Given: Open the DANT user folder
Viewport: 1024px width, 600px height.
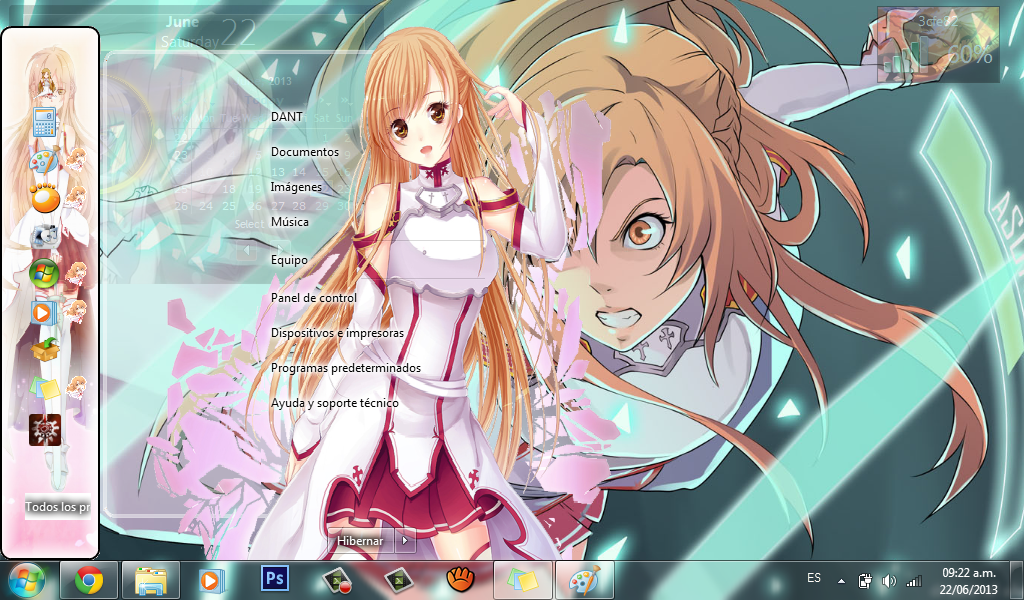Looking at the screenshot, I should coord(287,117).
